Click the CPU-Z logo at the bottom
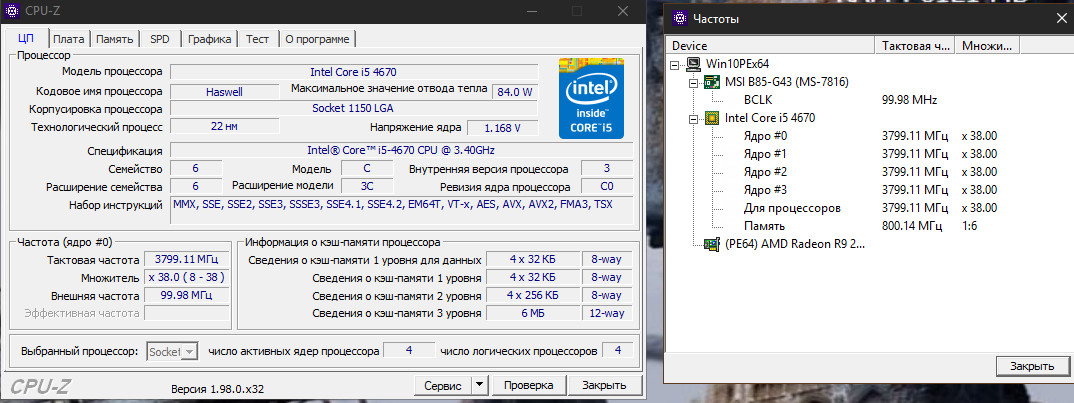This screenshot has width=1074, height=403. coord(40,386)
